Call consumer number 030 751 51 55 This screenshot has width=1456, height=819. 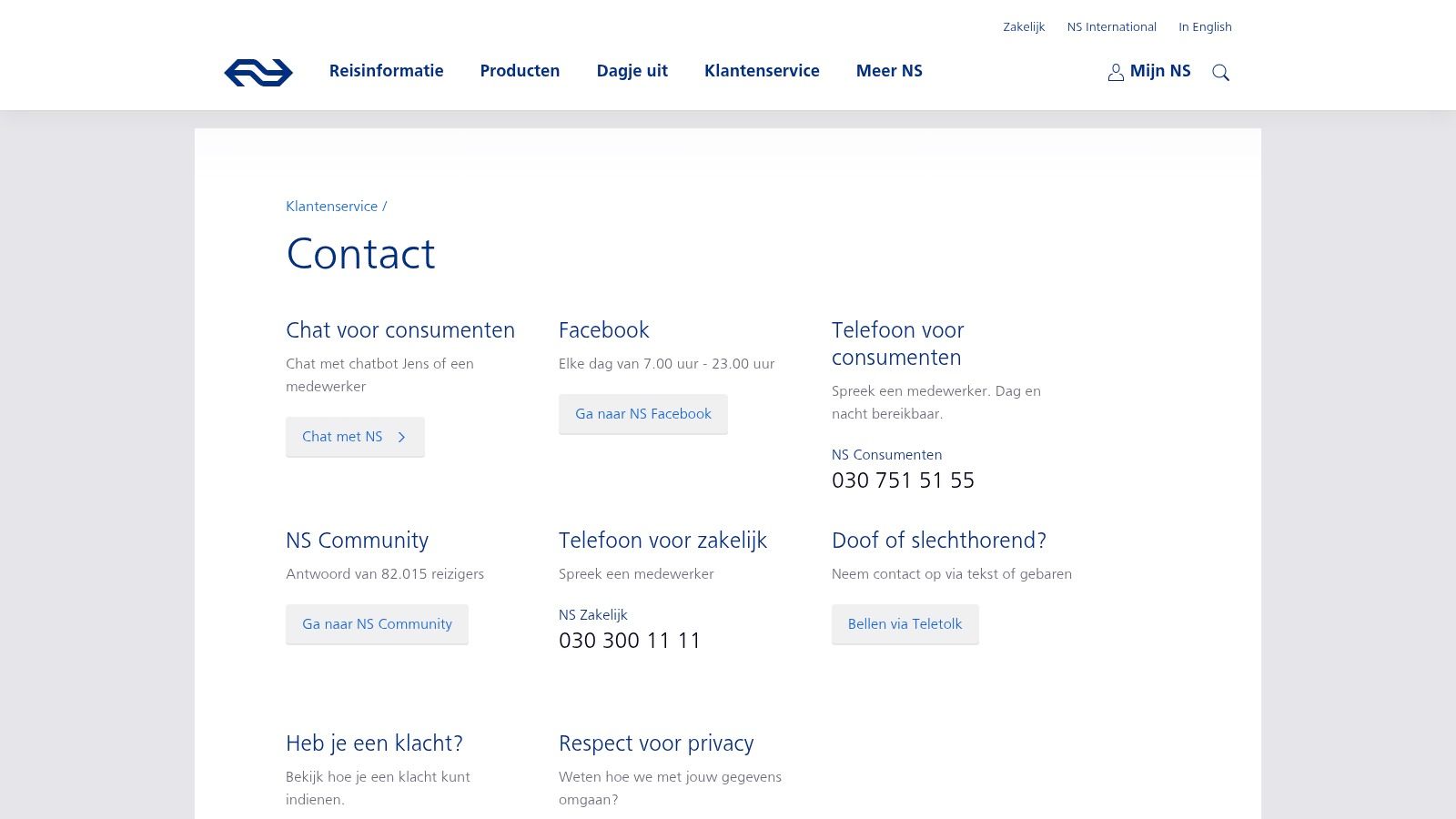pos(903,480)
